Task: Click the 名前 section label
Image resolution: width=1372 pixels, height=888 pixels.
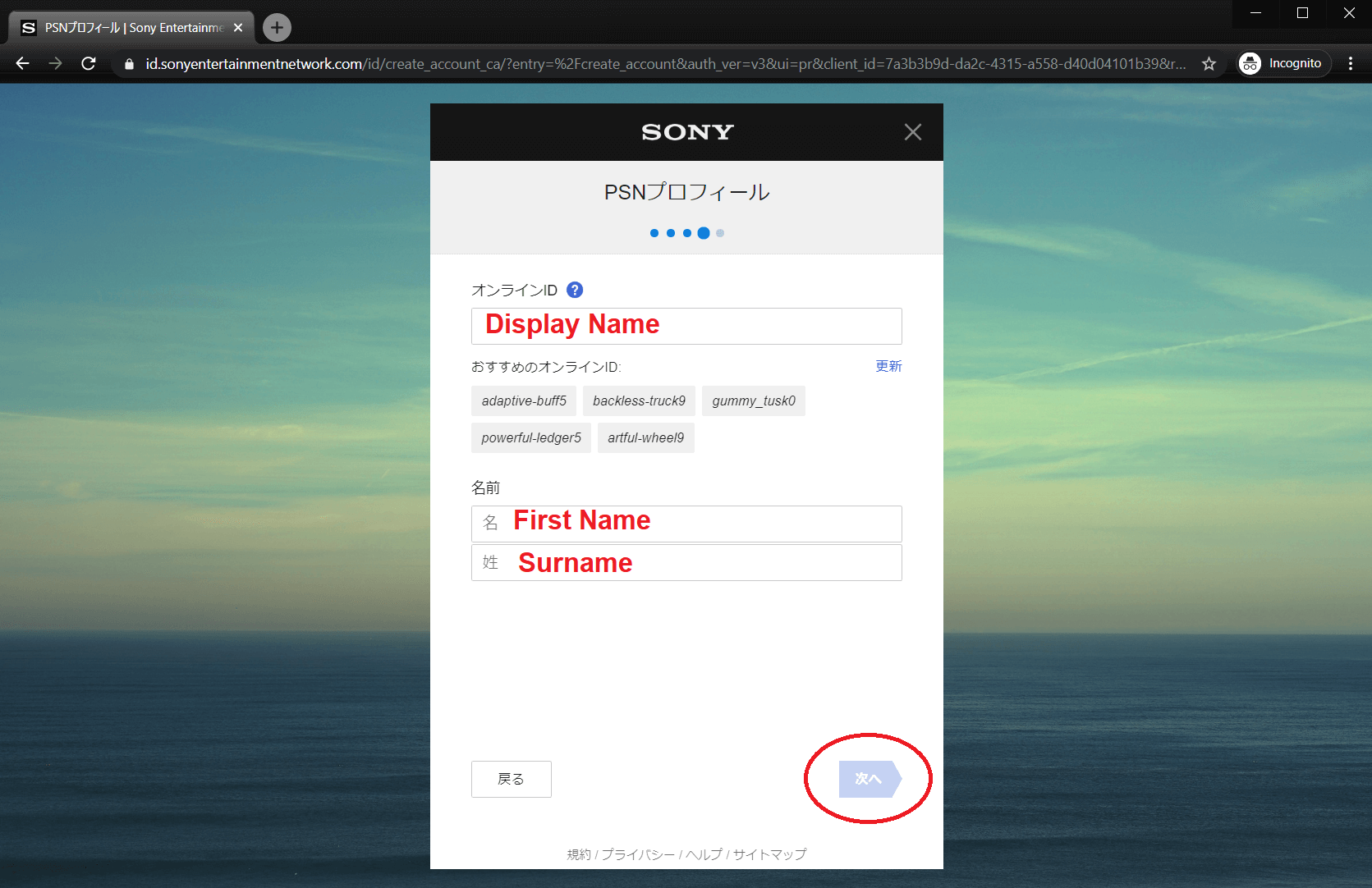Action: (x=485, y=487)
